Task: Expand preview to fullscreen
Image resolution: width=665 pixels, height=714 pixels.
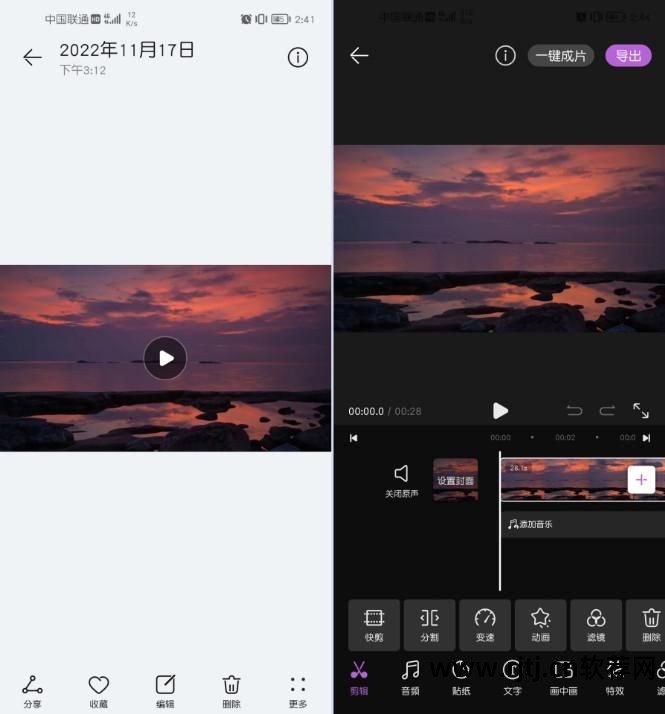Action: coord(641,411)
